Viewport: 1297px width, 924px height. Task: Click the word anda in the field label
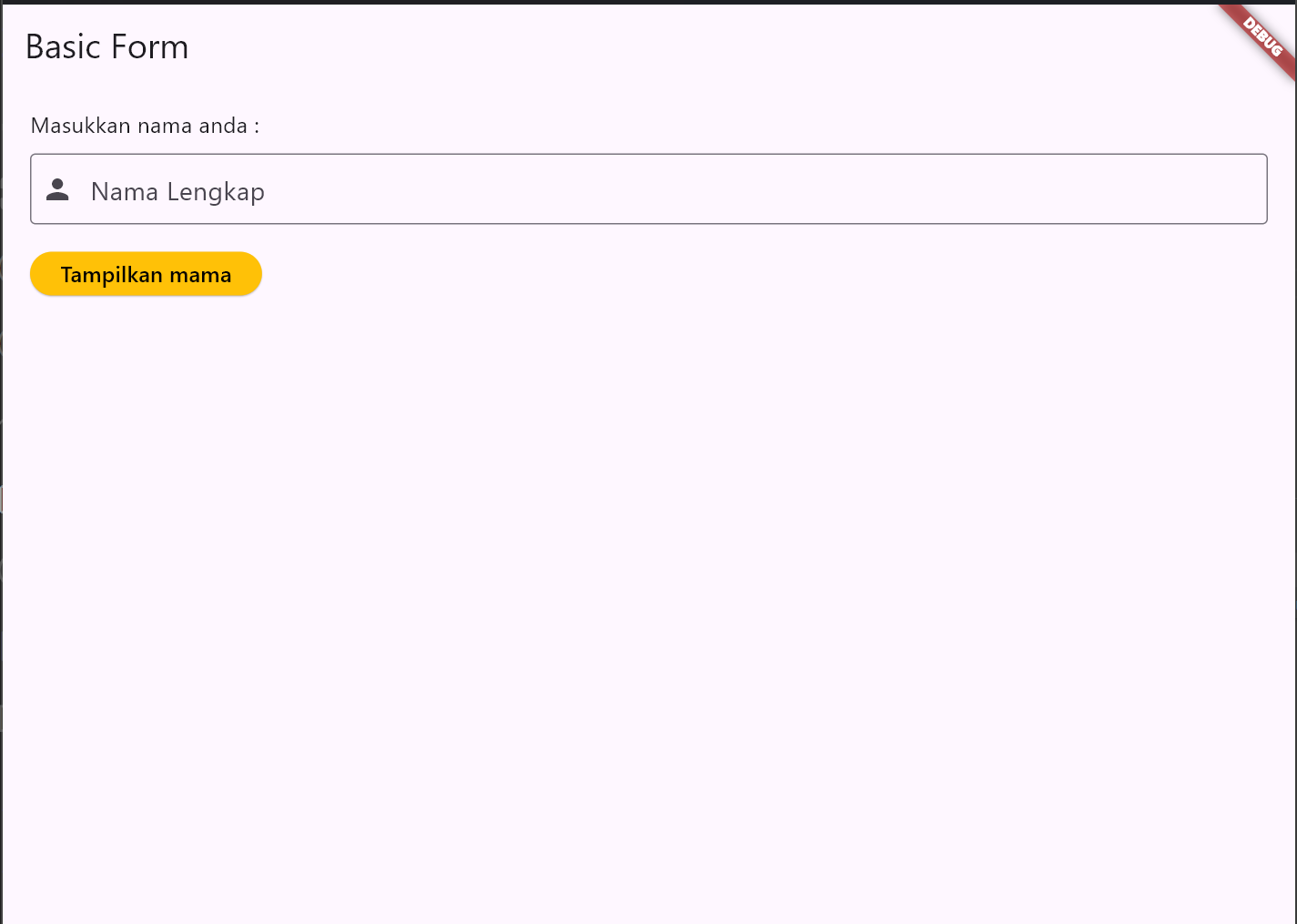click(x=223, y=126)
